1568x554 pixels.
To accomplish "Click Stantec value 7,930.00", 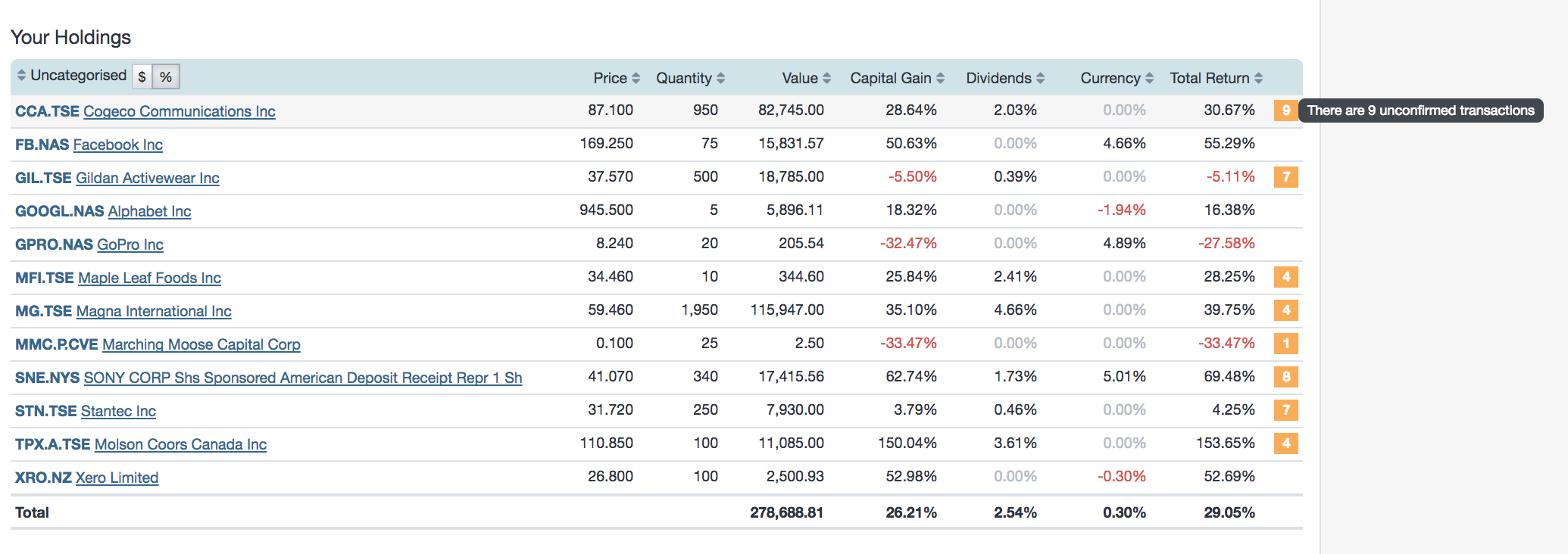I will click(795, 409).
